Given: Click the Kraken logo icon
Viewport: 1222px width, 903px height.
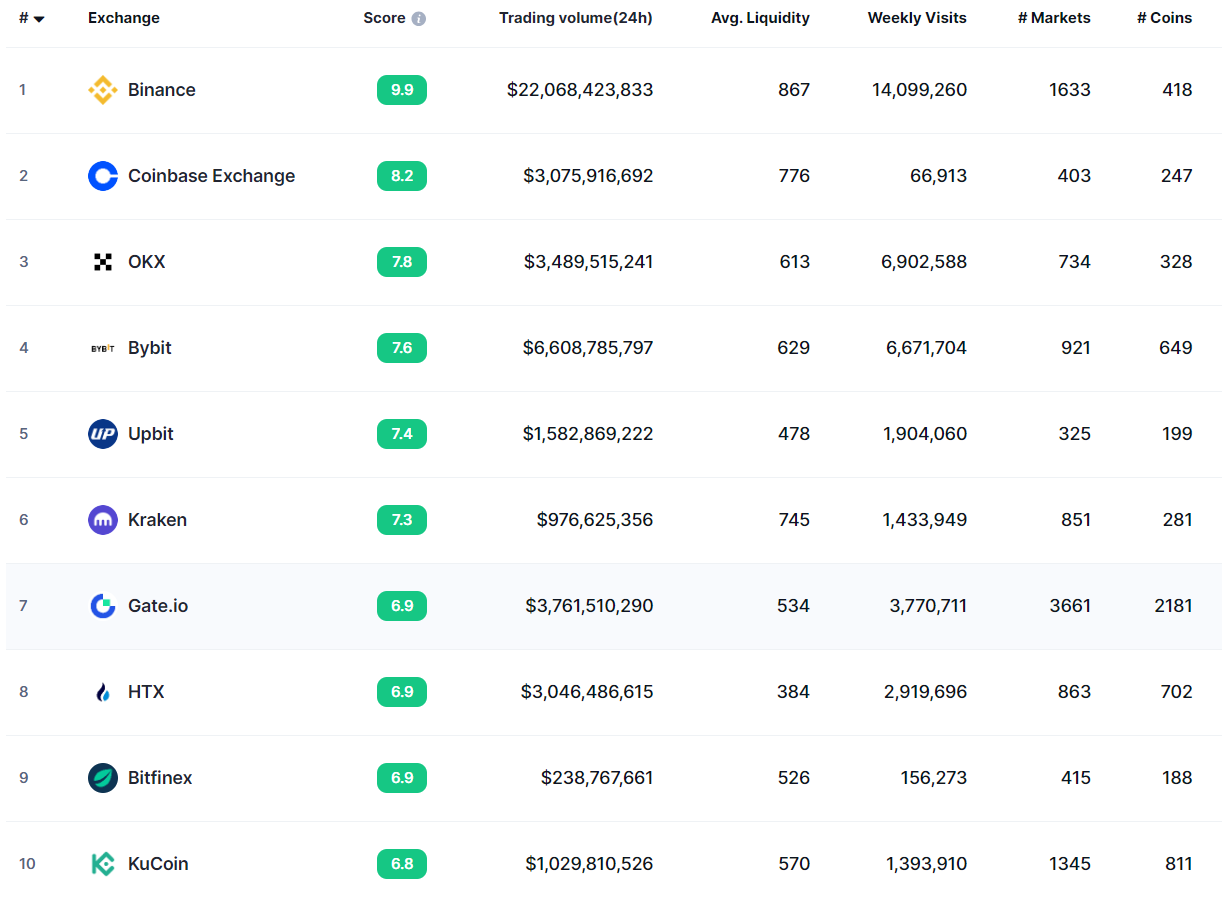Looking at the screenshot, I should pos(103,520).
